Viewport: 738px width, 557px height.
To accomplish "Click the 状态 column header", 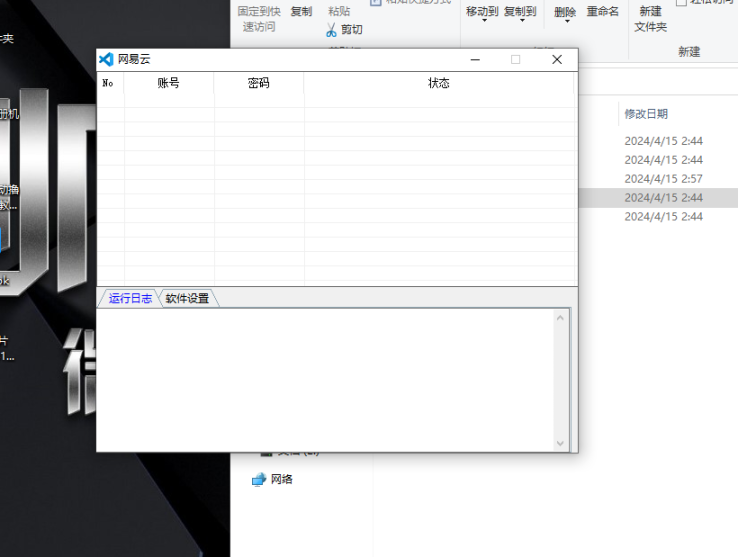I will [x=439, y=83].
